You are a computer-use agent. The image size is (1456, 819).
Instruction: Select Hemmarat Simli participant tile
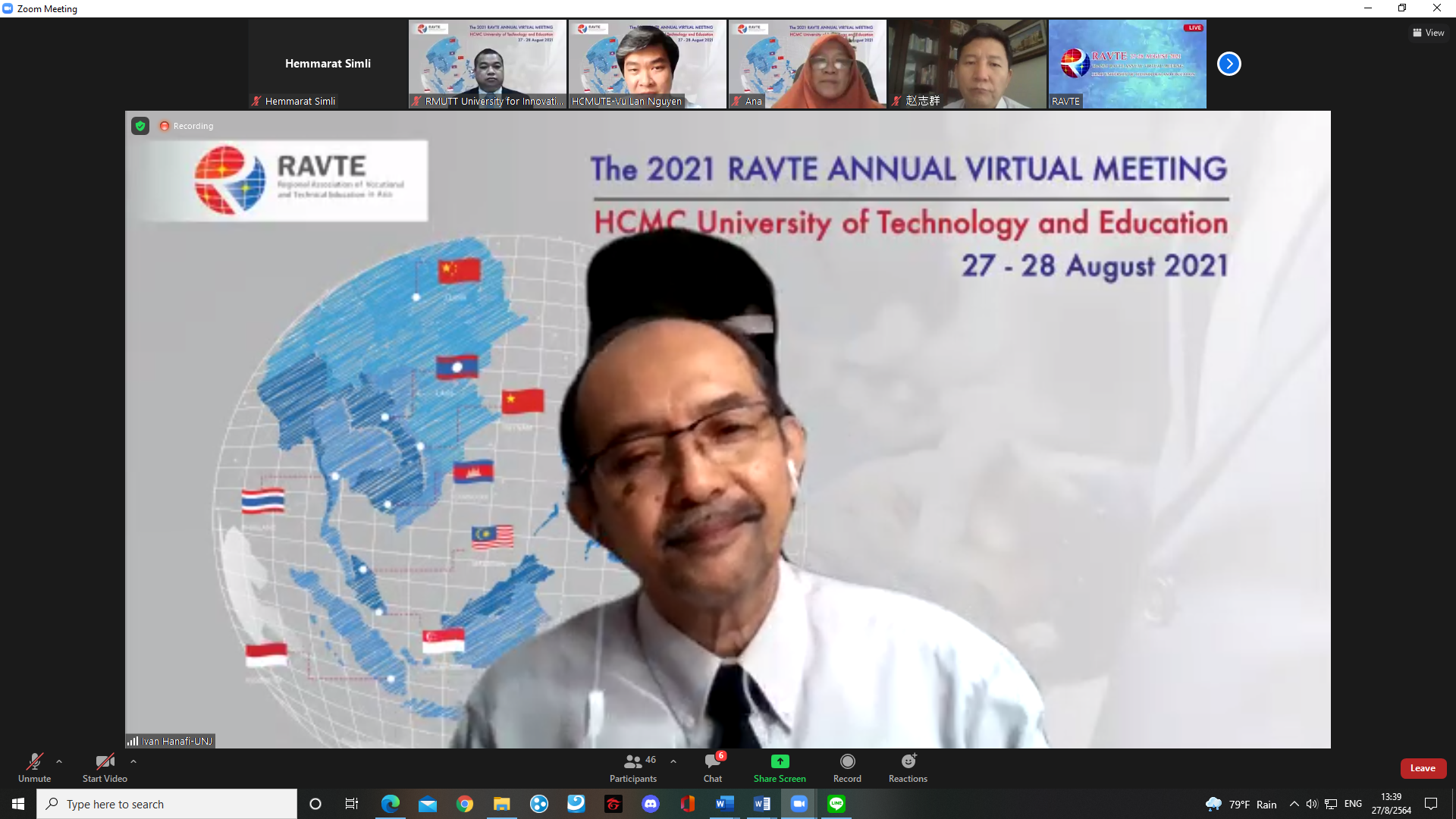(x=328, y=64)
